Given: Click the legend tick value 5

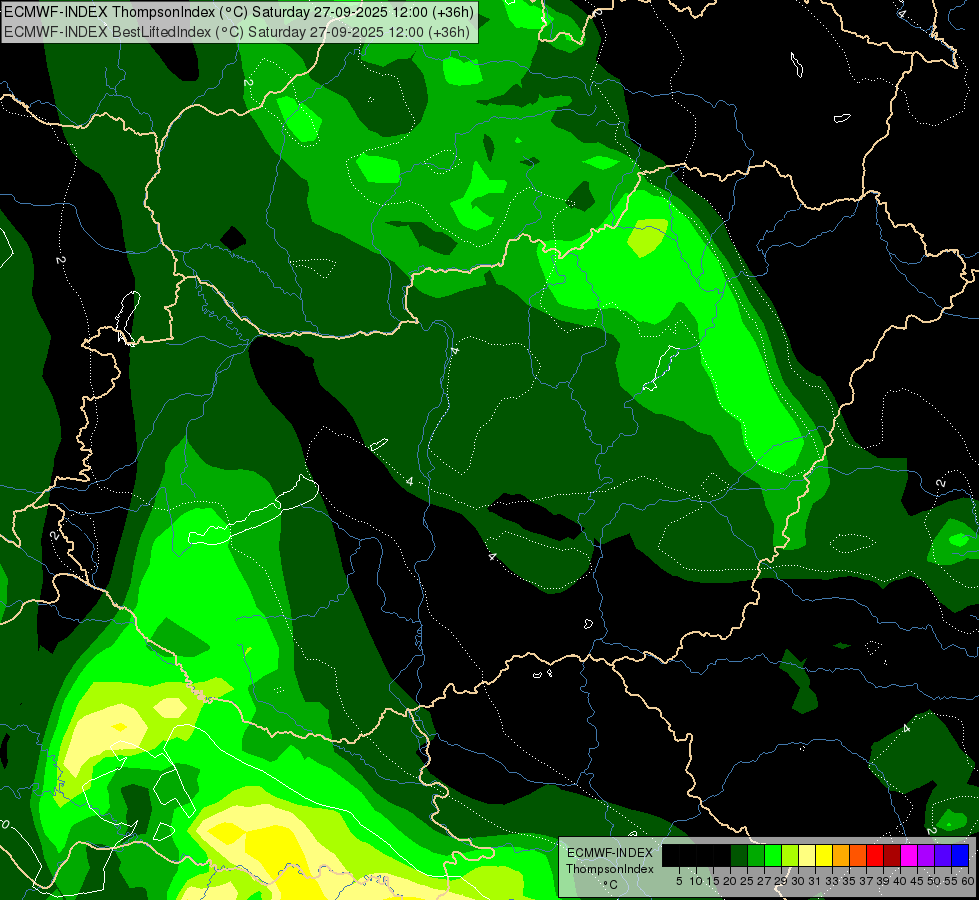Looking at the screenshot, I should pos(679,881).
